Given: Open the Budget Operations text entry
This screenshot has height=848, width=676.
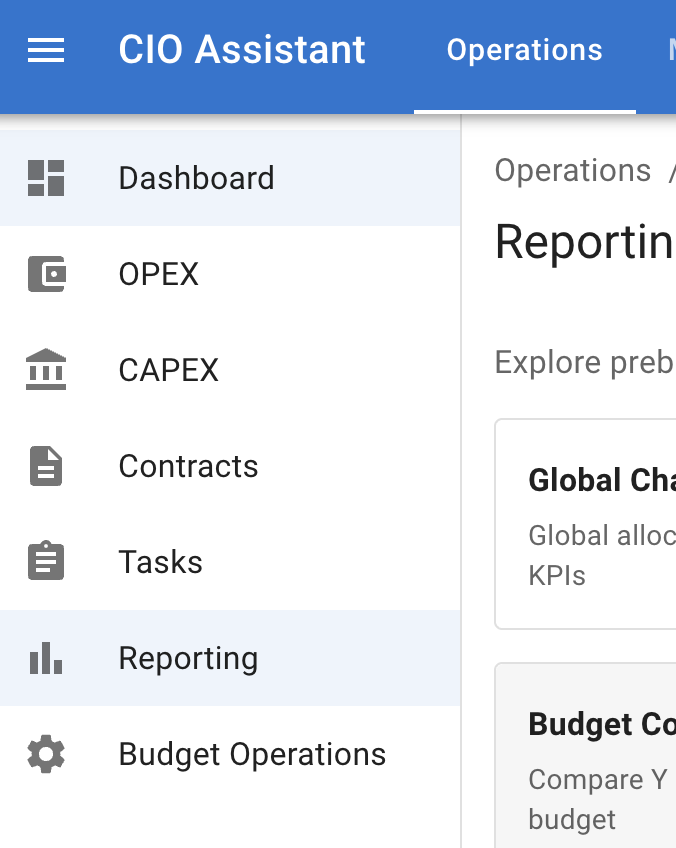Looking at the screenshot, I should (x=252, y=754).
